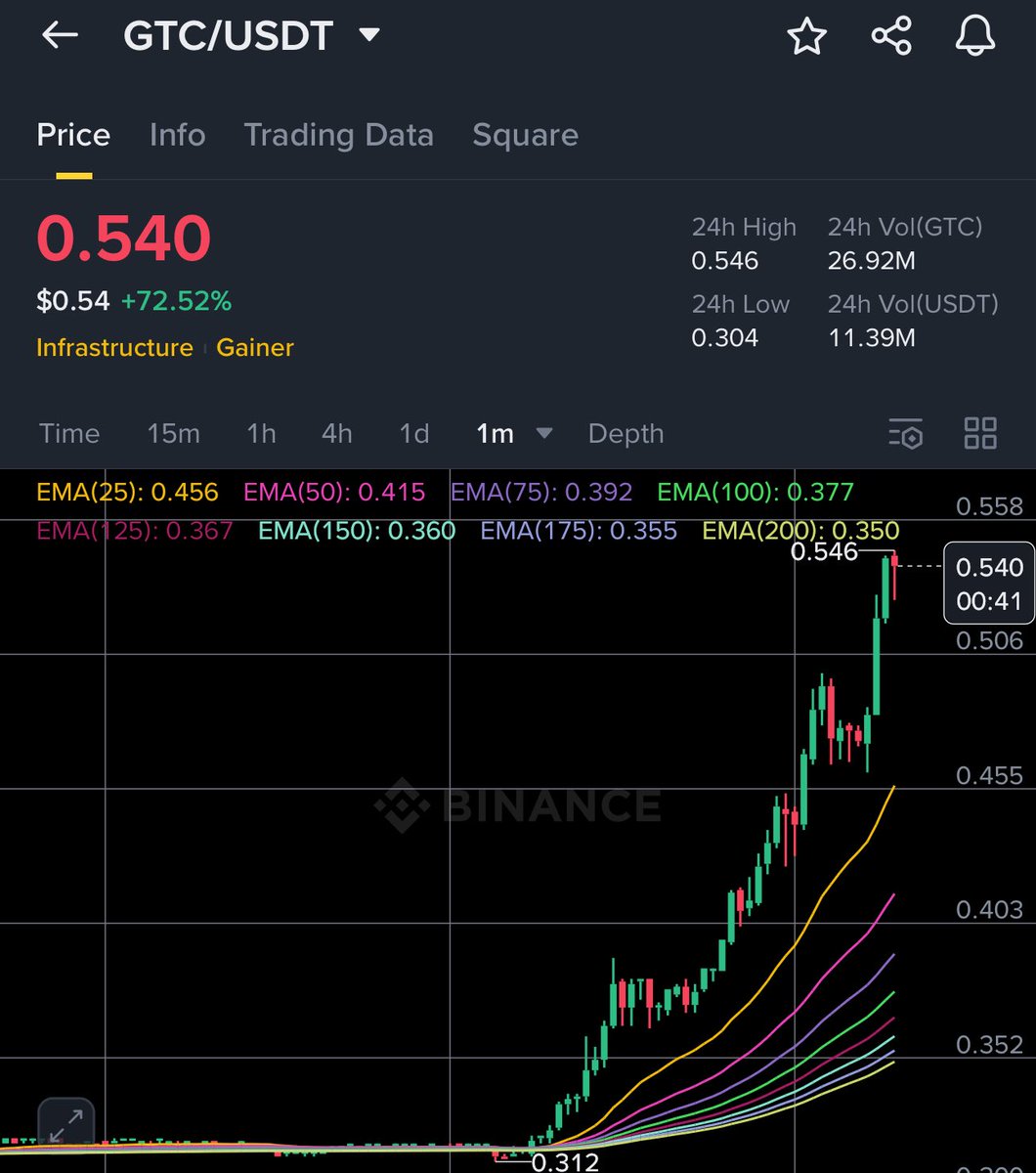
Task: Tap the EMA(75): 0.392 label
Action: tap(541, 492)
